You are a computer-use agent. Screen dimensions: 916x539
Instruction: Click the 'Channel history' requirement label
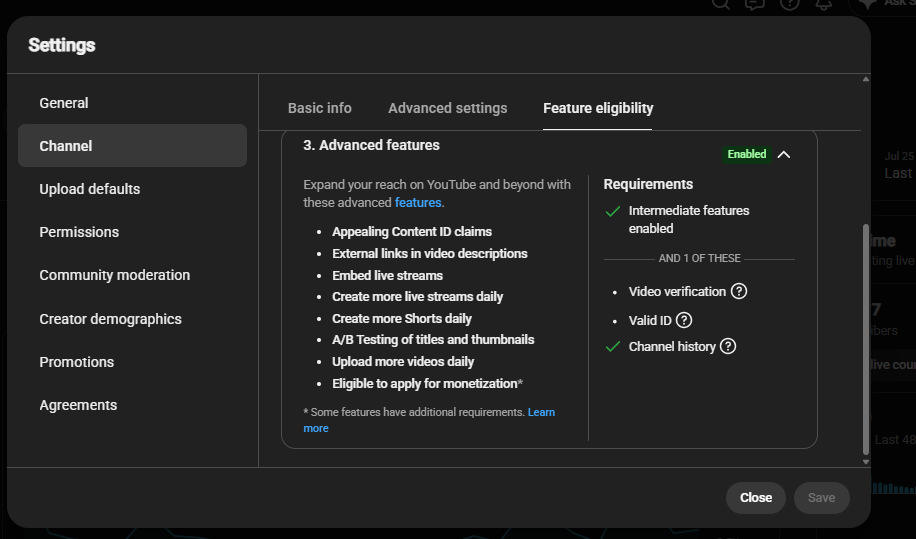[672, 347]
